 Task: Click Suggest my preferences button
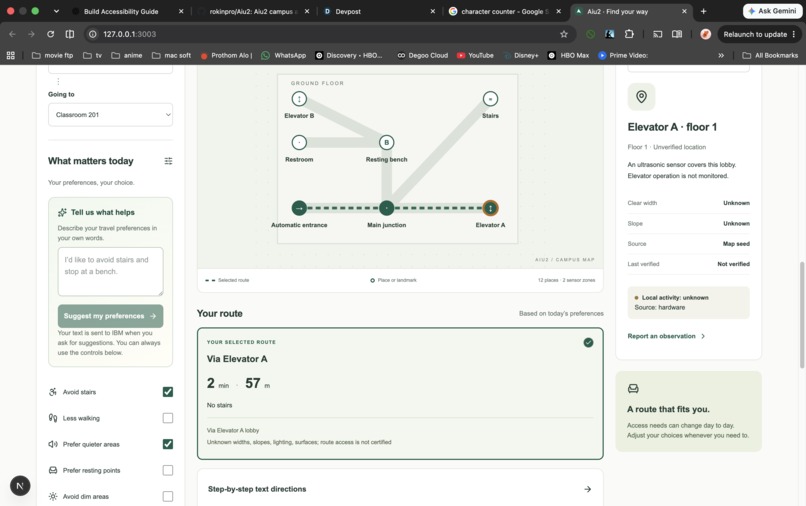click(x=111, y=316)
